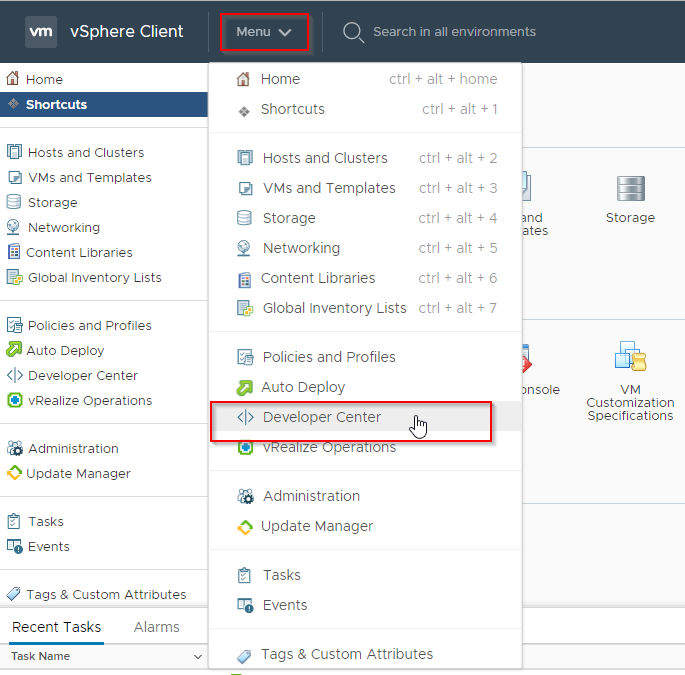Open Auto Deploy from dropdown menu
685x675 pixels.
(x=365, y=387)
